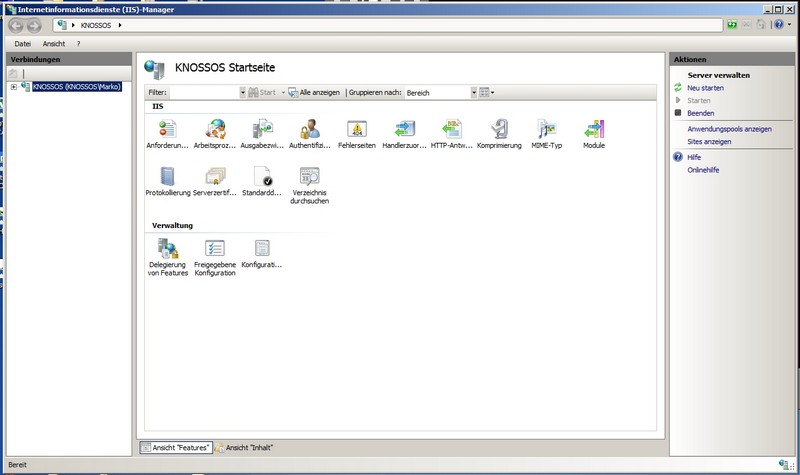
Task: Open the Fehlerseiten 404 icon
Action: [355, 129]
